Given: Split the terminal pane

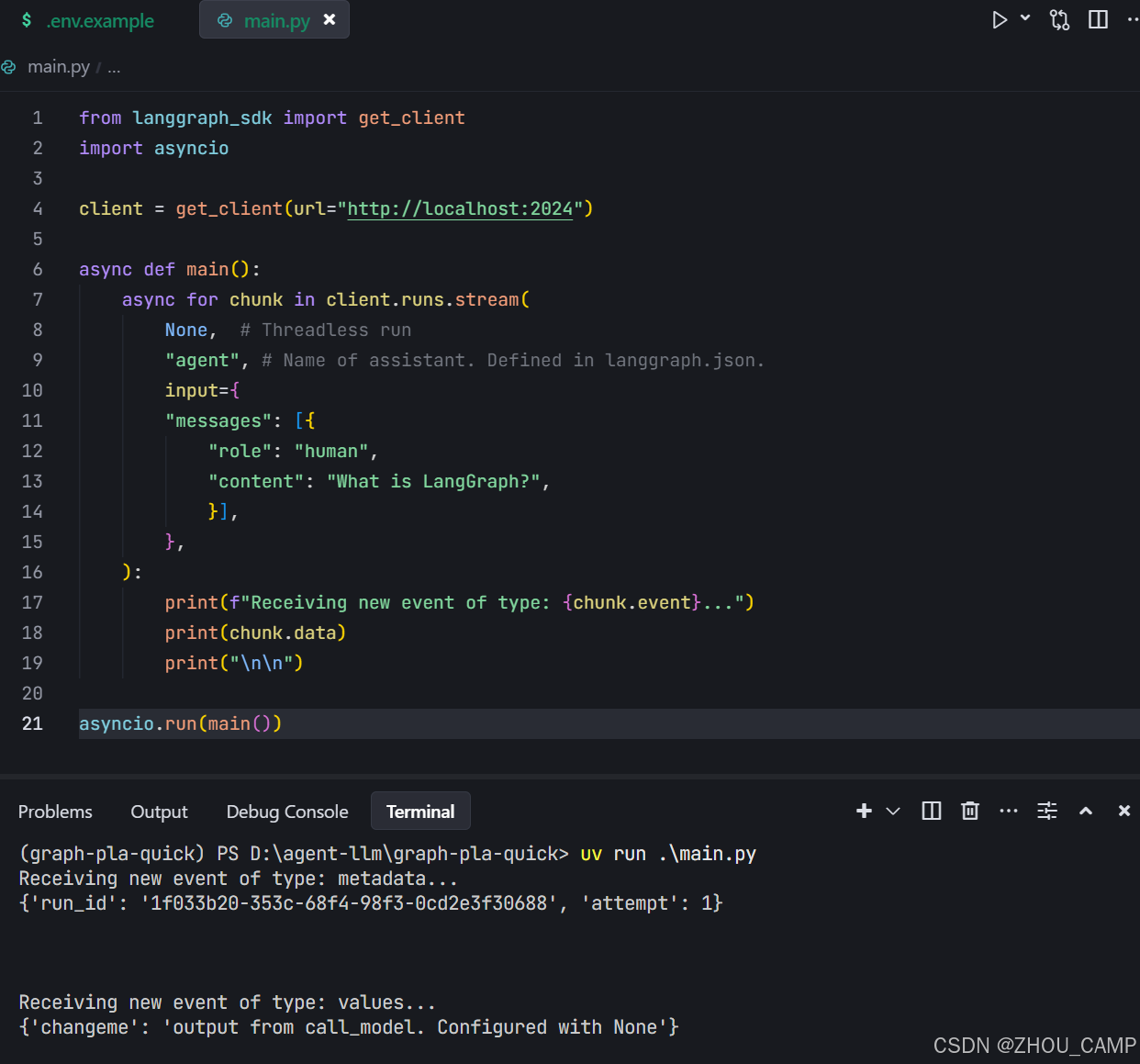Looking at the screenshot, I should tap(931, 811).
